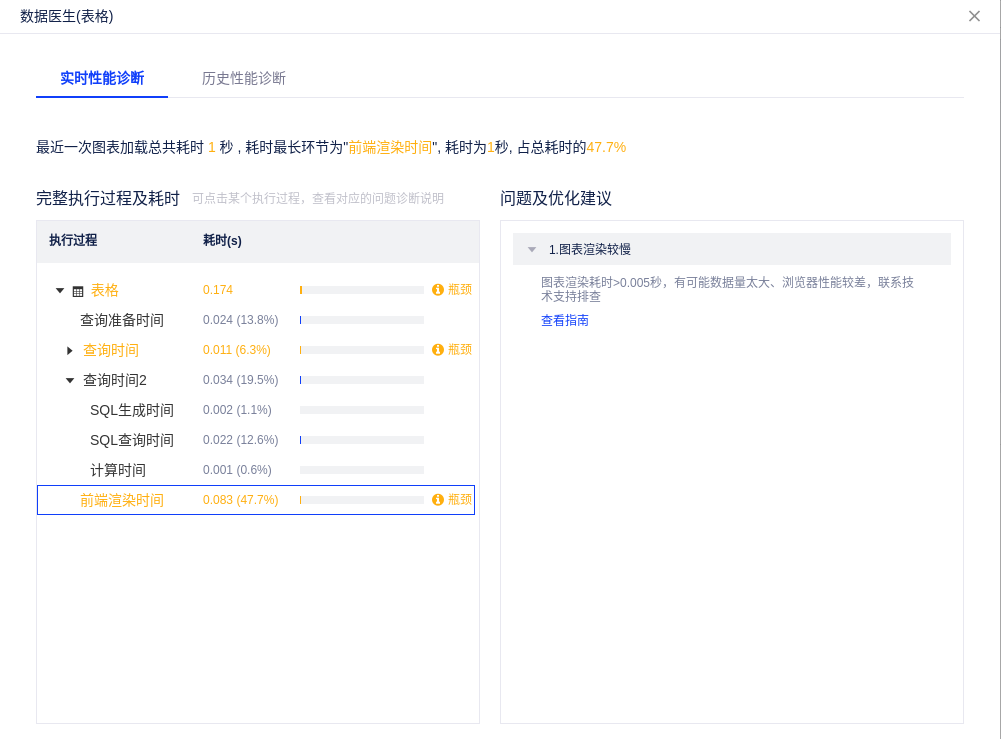Viewport: 1001px width, 739px height.
Task: Select the SQL查询时间 row
Action: pyautogui.click(x=132, y=441)
